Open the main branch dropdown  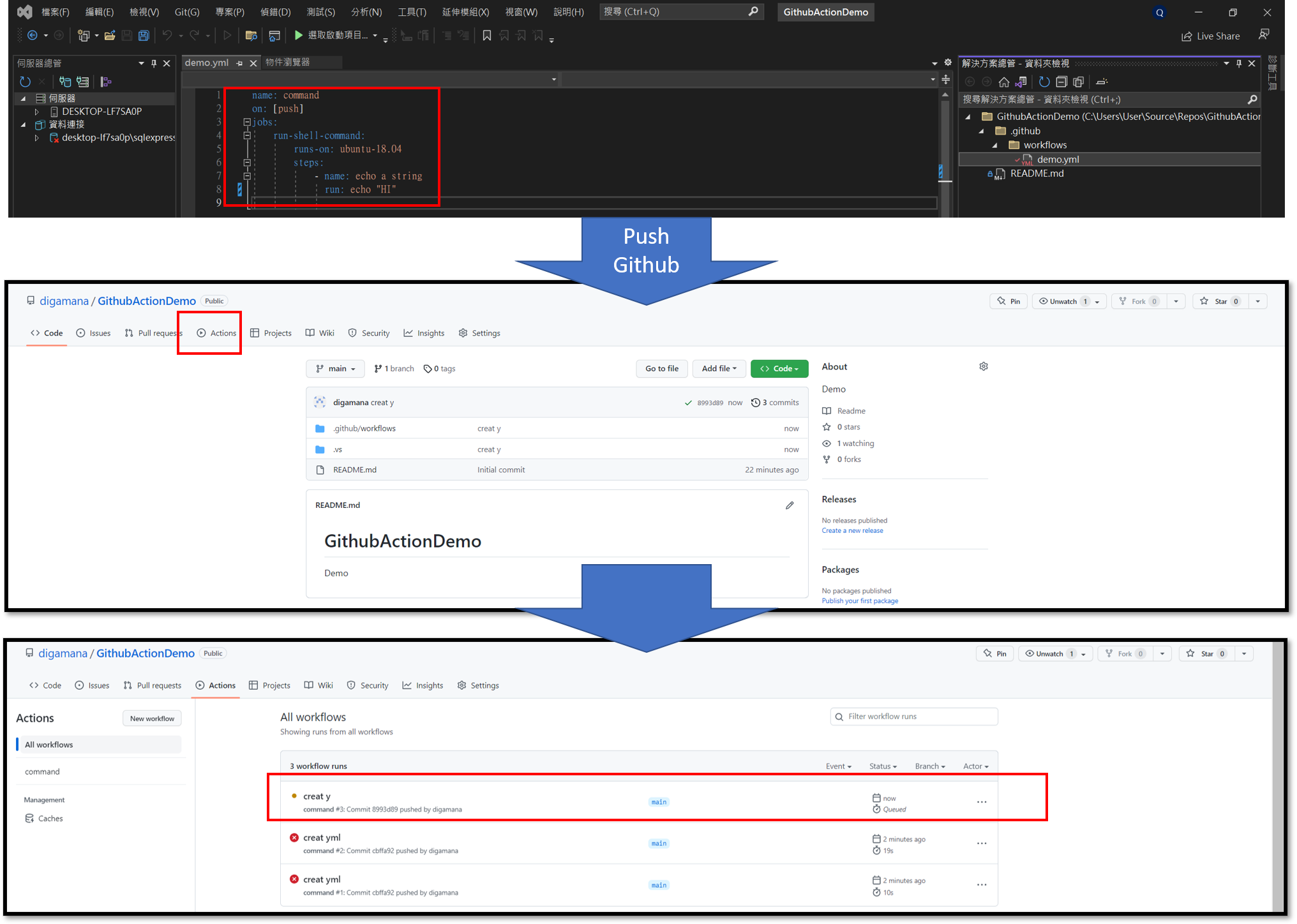[x=336, y=369]
